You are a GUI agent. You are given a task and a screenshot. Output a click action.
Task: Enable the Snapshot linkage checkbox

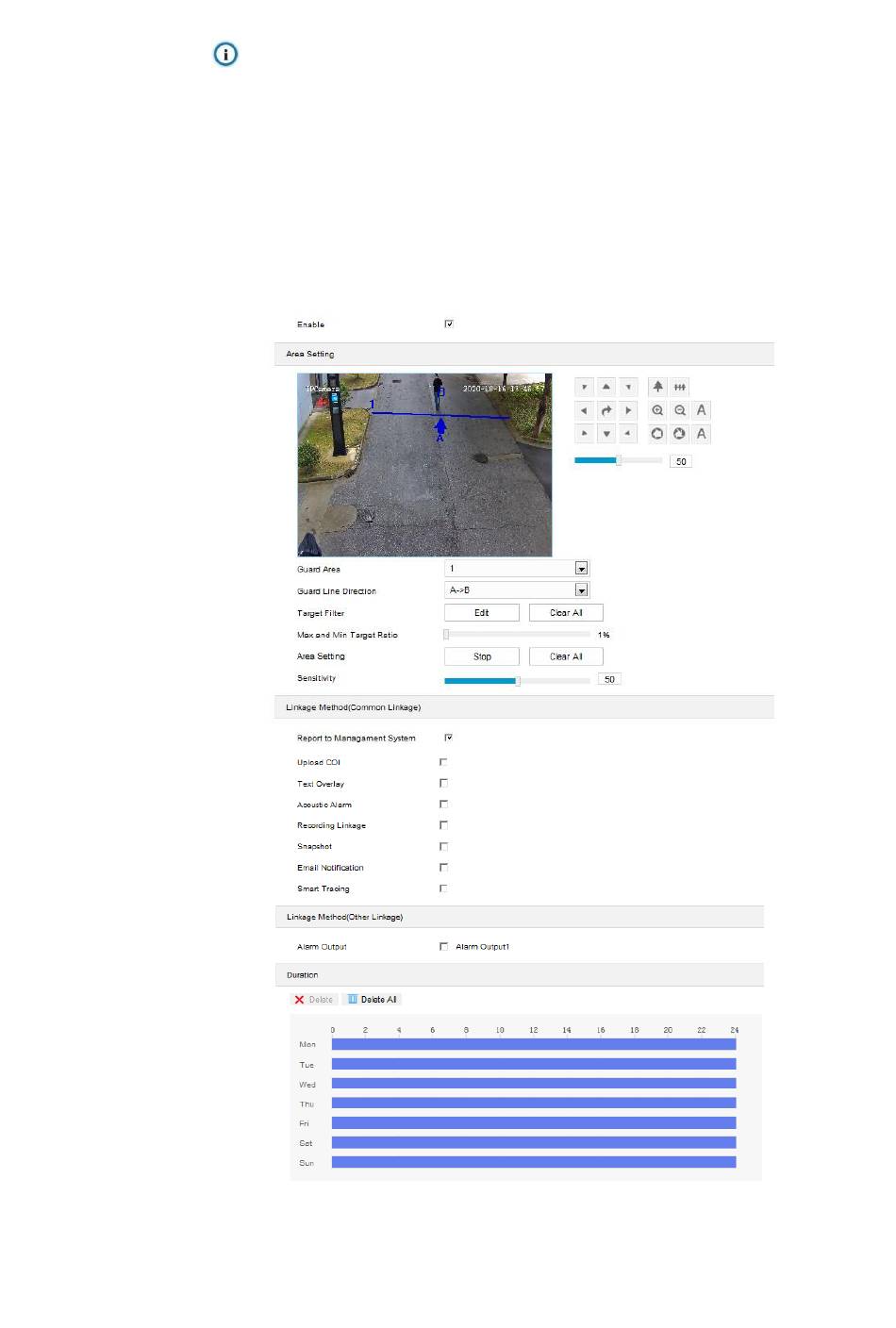click(443, 846)
